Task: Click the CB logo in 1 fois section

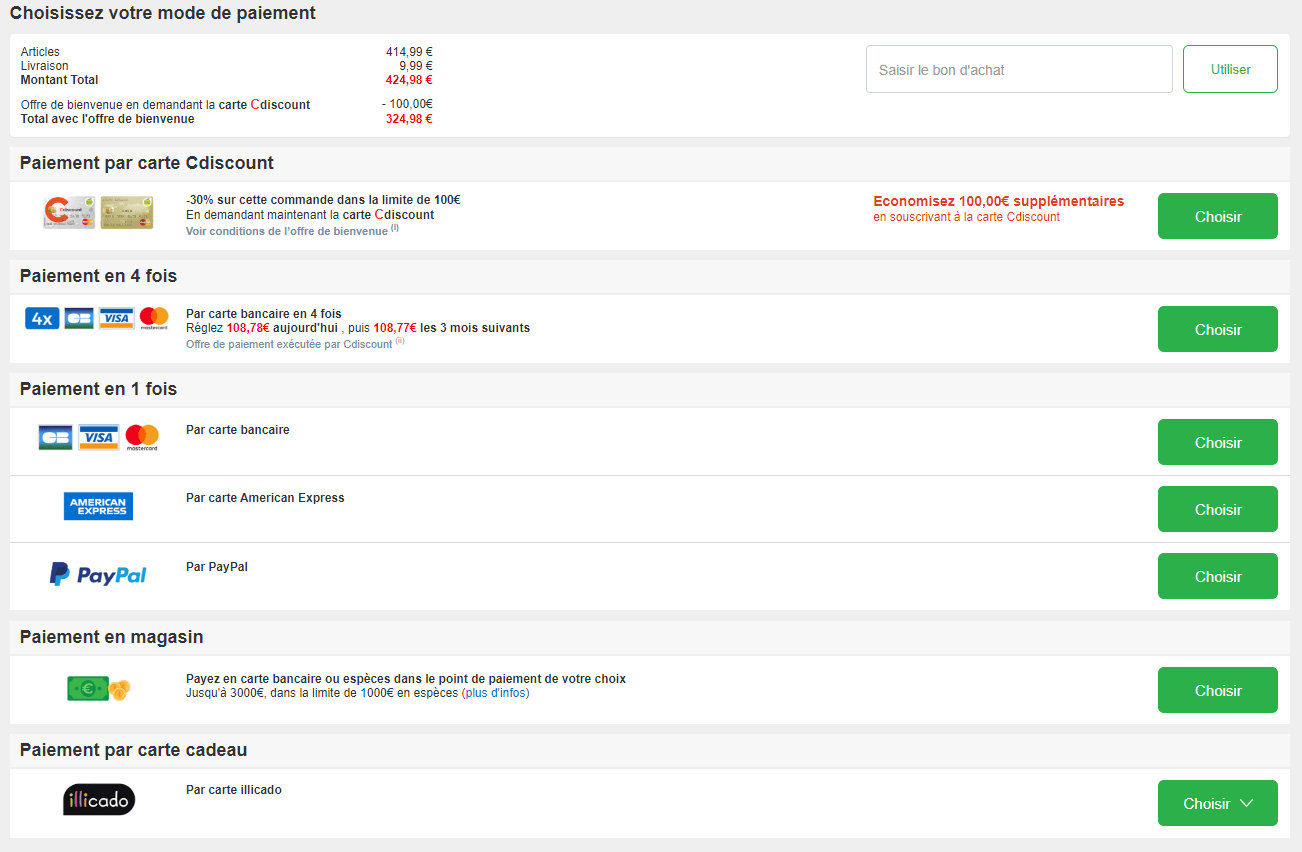Action: click(55, 437)
